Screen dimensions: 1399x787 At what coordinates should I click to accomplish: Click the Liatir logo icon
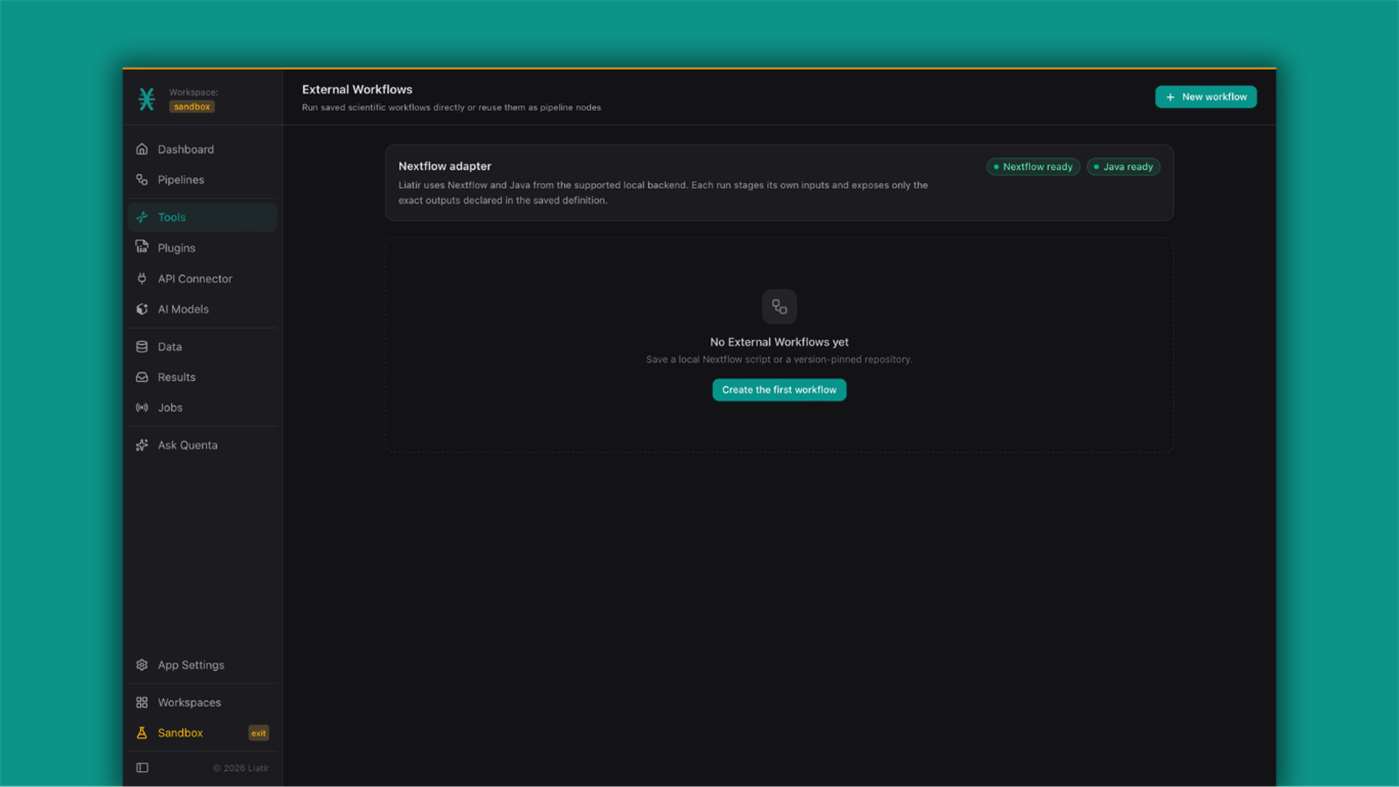click(147, 99)
